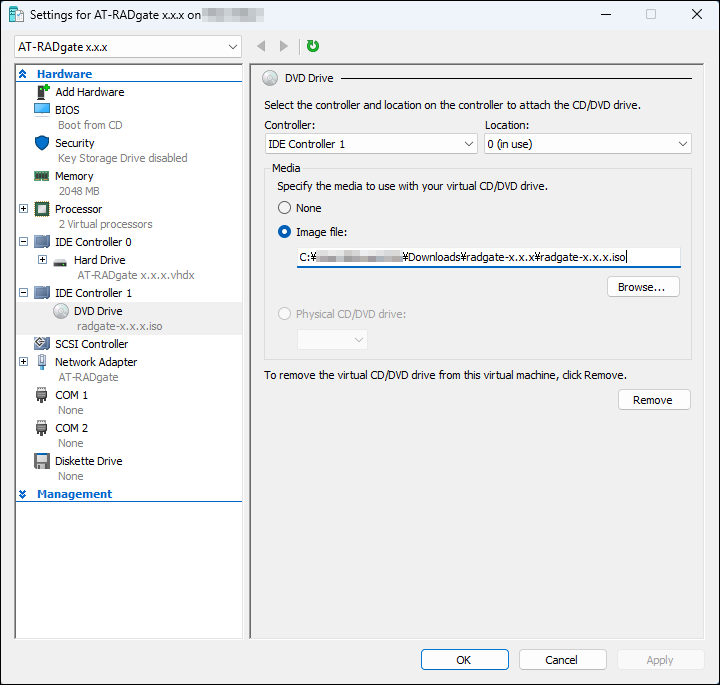
Task: Expand the Processor tree node
Action: click(23, 209)
